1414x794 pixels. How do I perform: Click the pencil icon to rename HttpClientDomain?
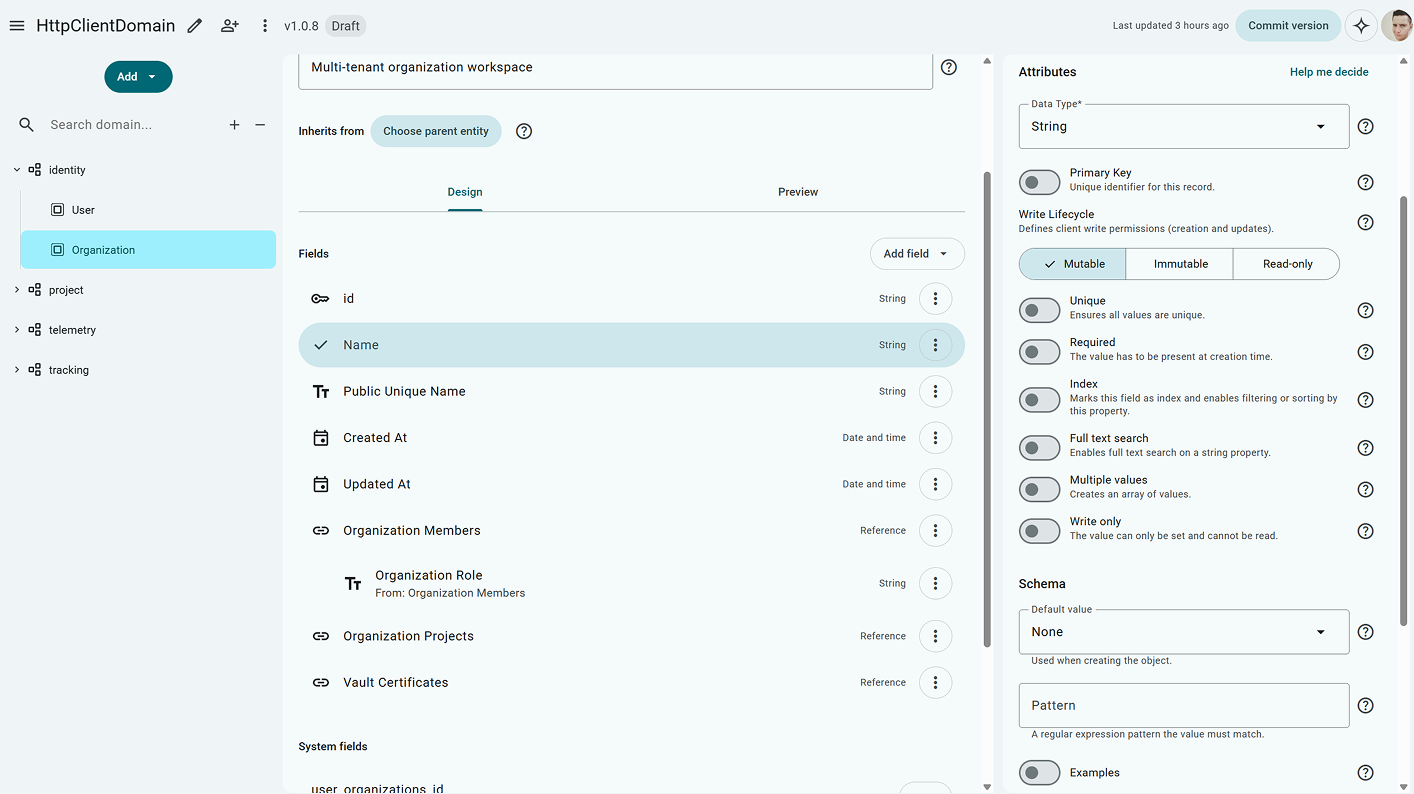[x=195, y=26]
